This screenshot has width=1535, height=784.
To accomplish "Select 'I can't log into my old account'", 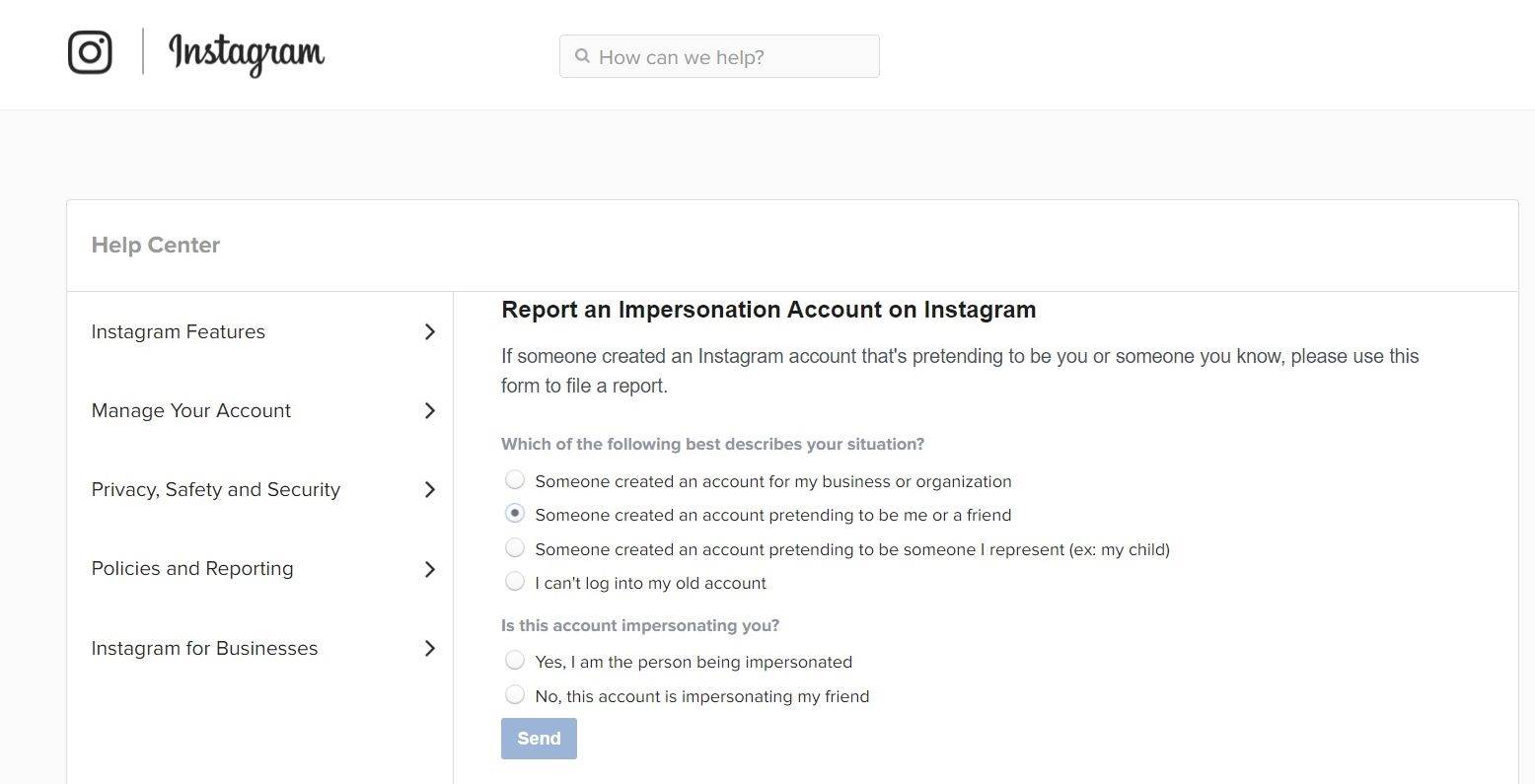I will click(x=515, y=582).
